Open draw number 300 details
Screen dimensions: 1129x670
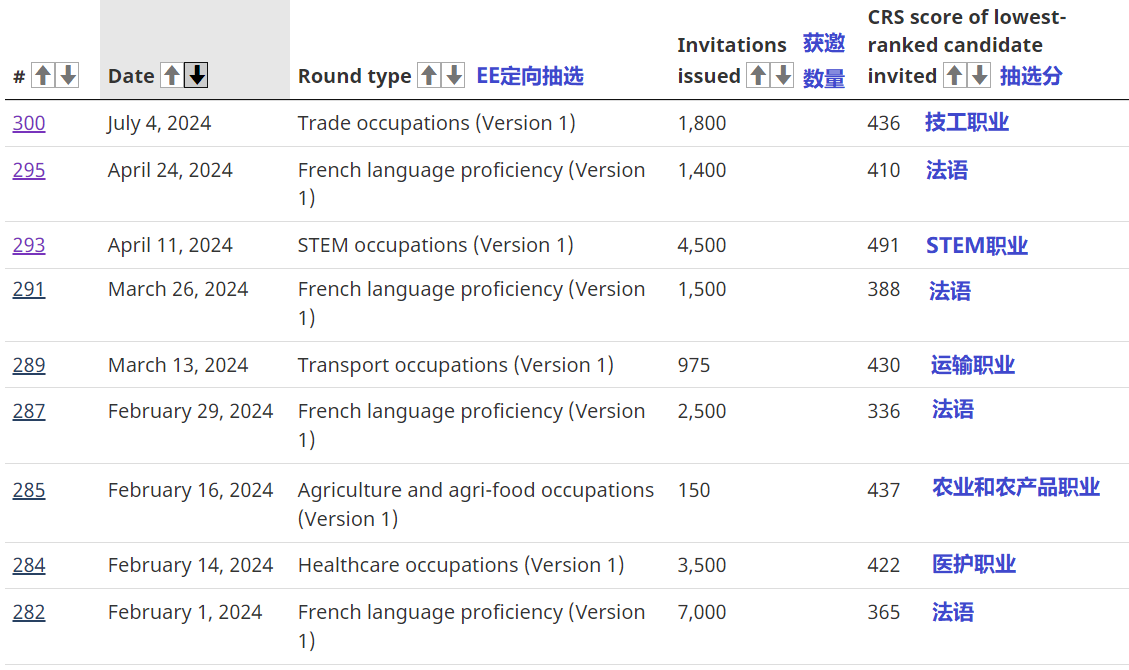tap(28, 123)
